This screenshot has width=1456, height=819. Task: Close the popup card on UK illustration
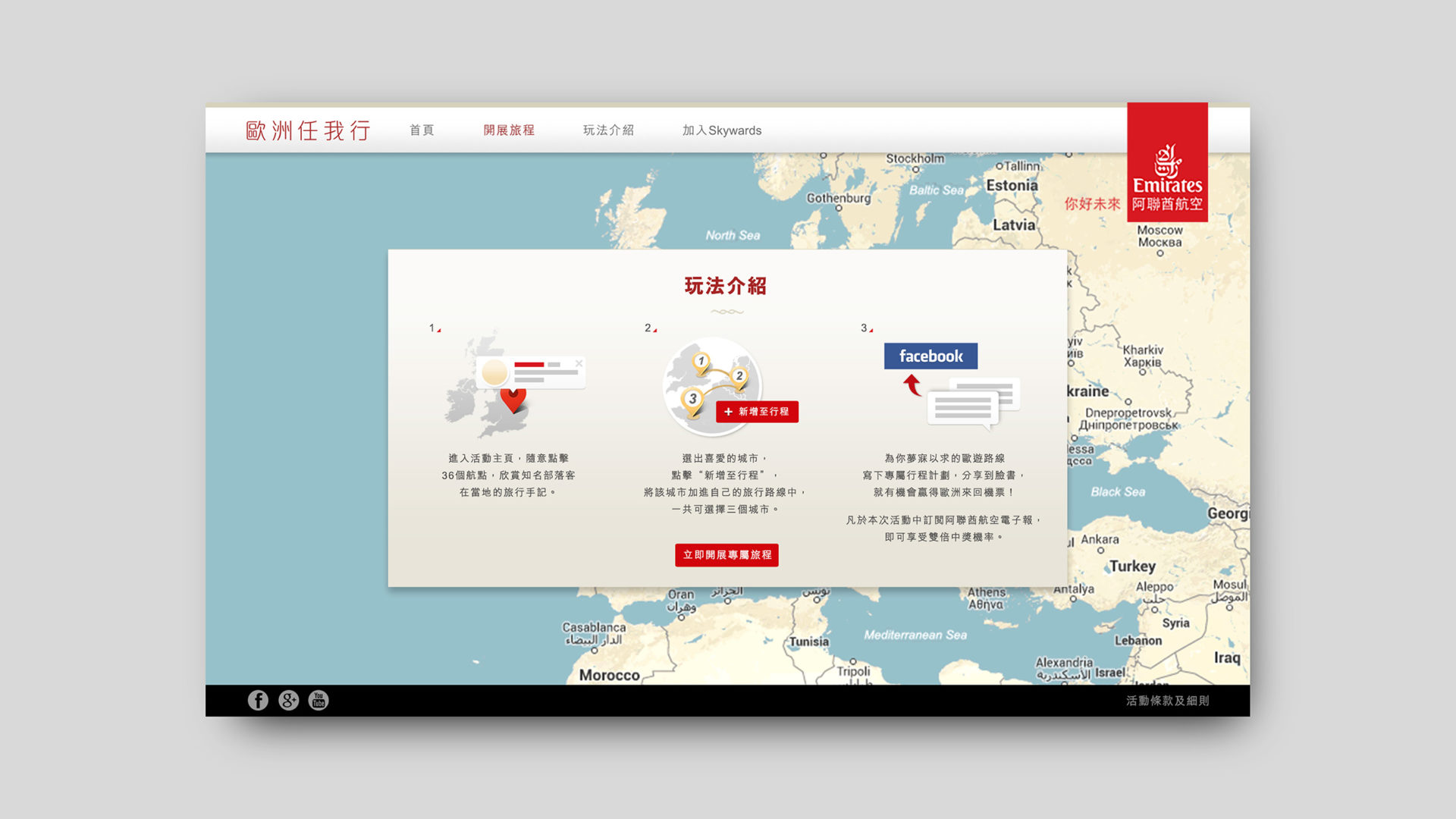coord(579,364)
